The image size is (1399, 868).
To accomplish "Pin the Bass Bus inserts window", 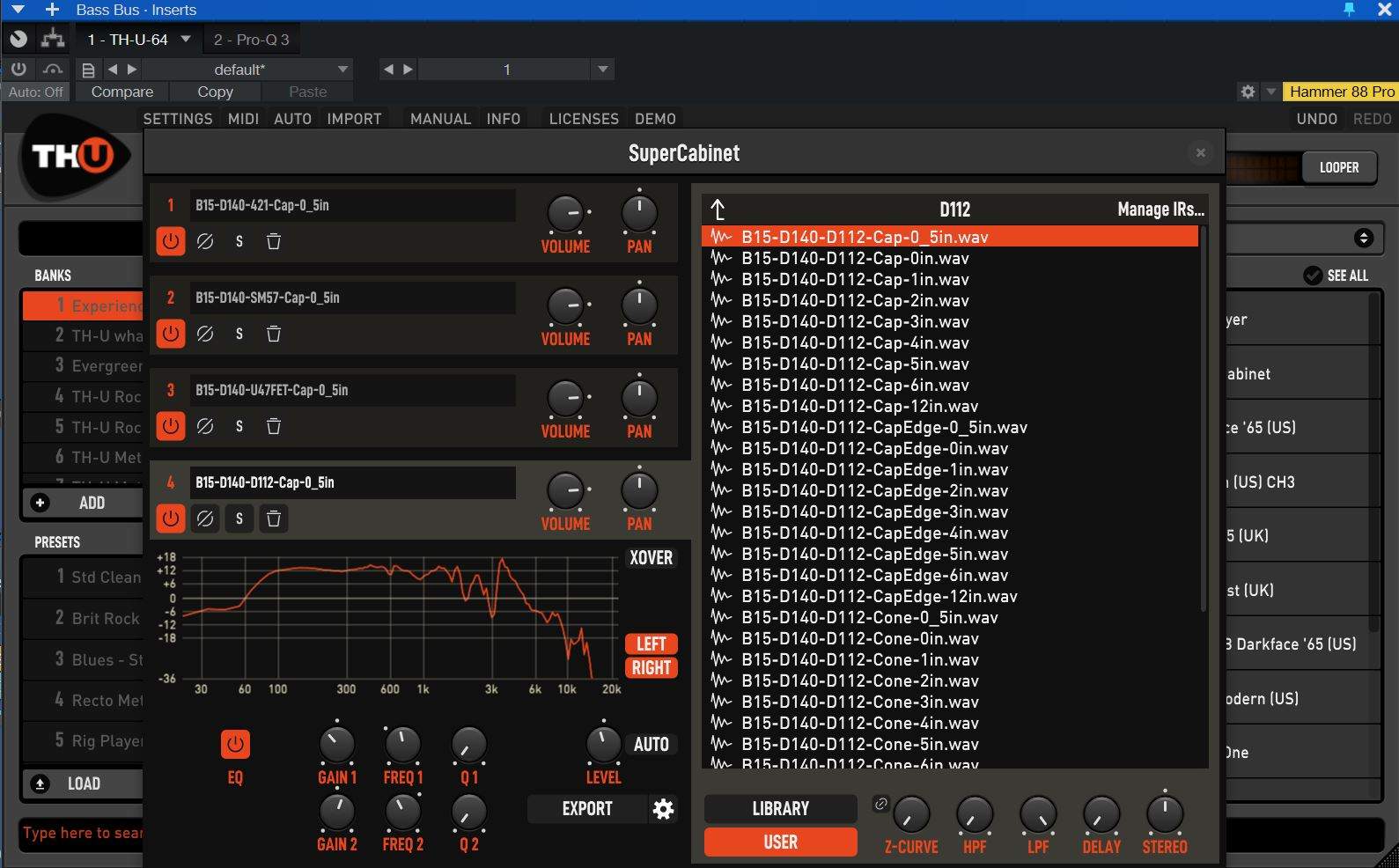I will [x=1349, y=10].
